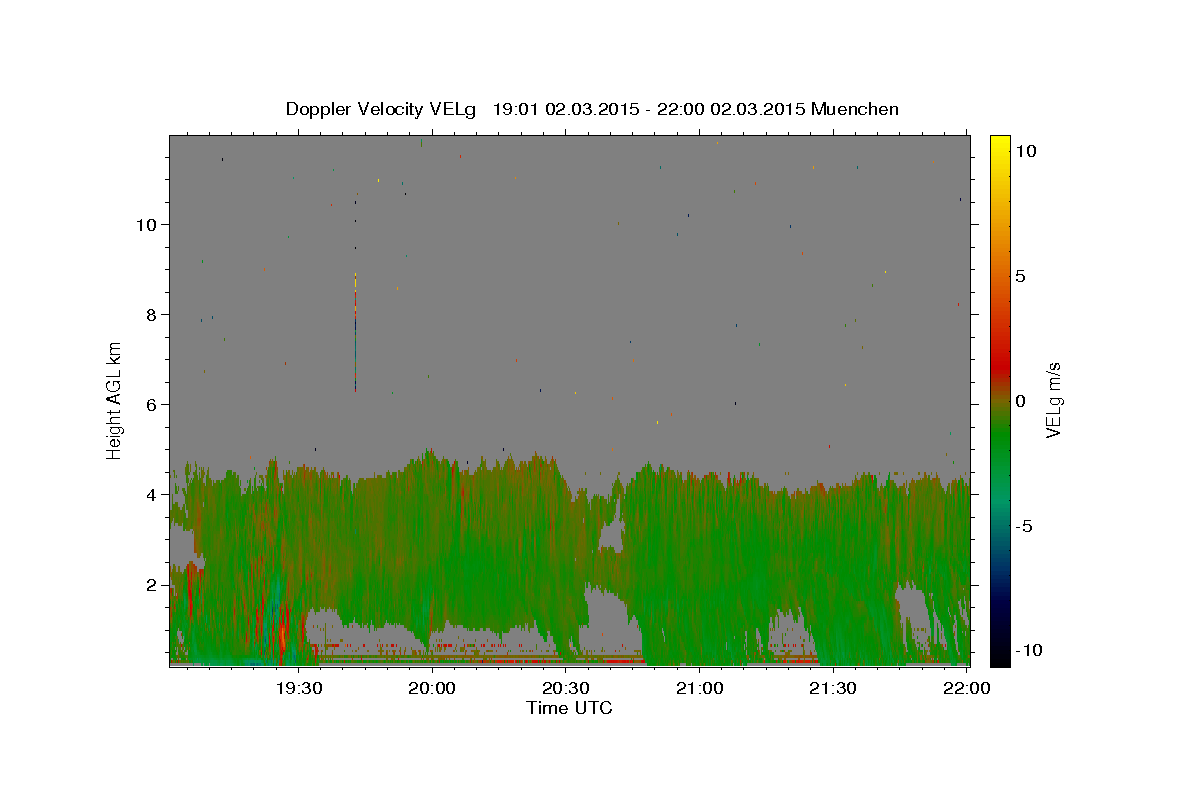
Task: Click the height tick label 10
Action: pos(147,224)
